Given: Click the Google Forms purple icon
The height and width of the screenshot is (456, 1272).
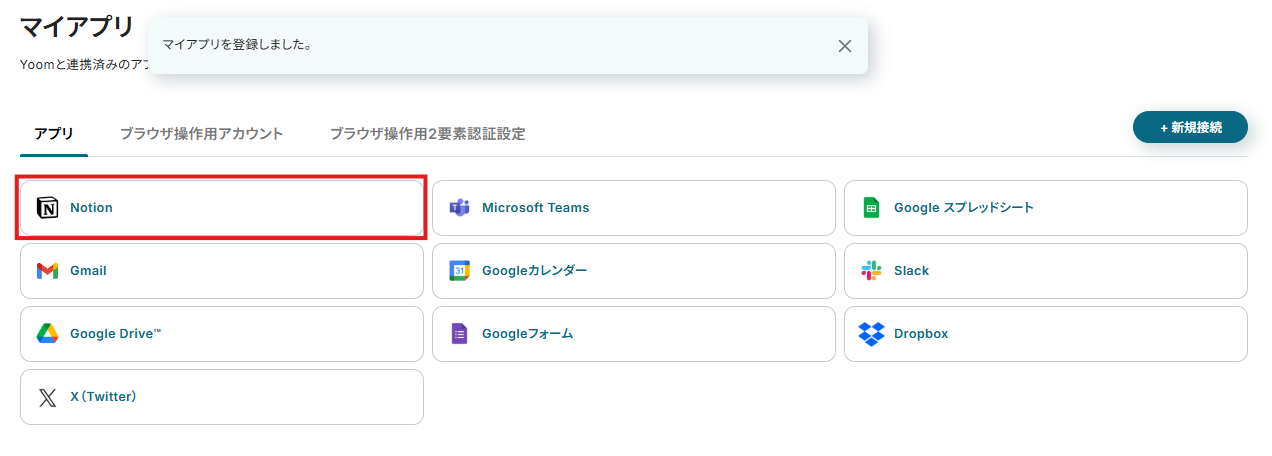Looking at the screenshot, I should click(459, 334).
